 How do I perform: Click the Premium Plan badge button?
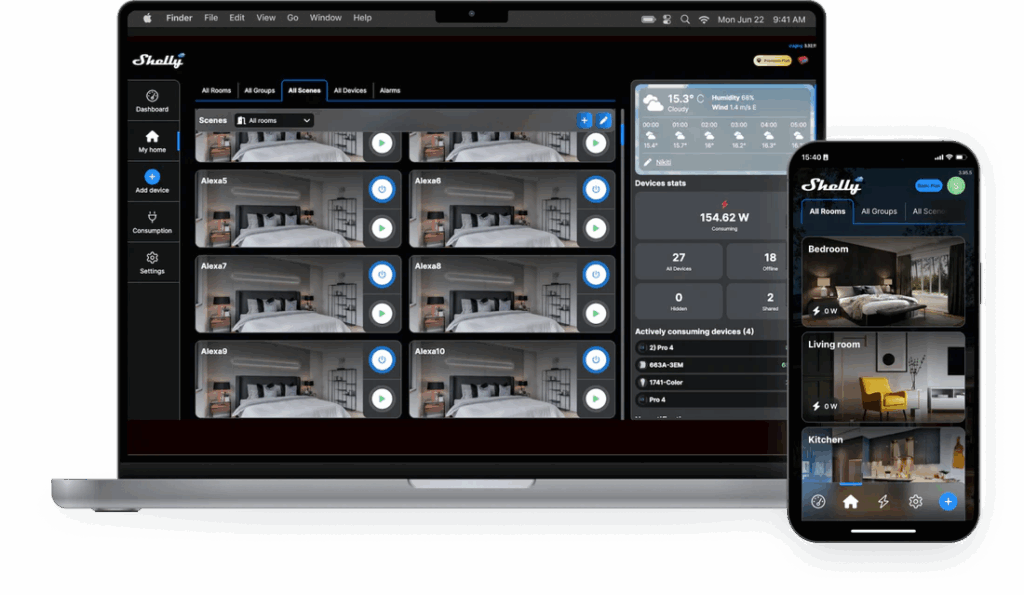pyautogui.click(x=772, y=61)
